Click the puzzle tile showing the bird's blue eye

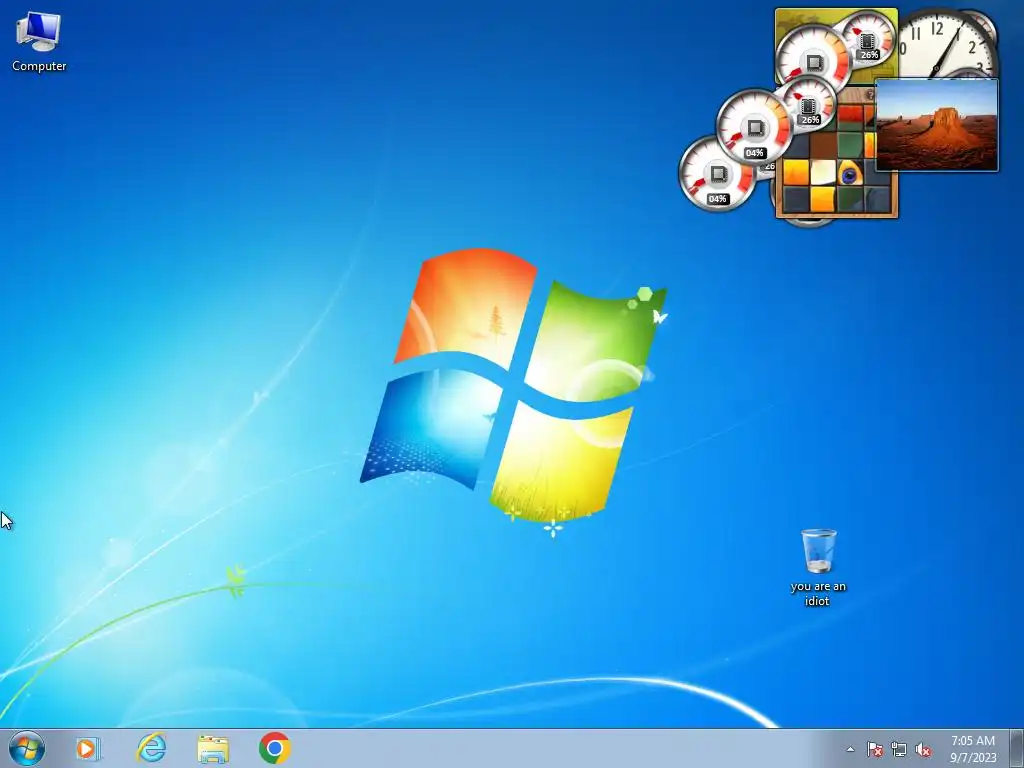click(849, 174)
